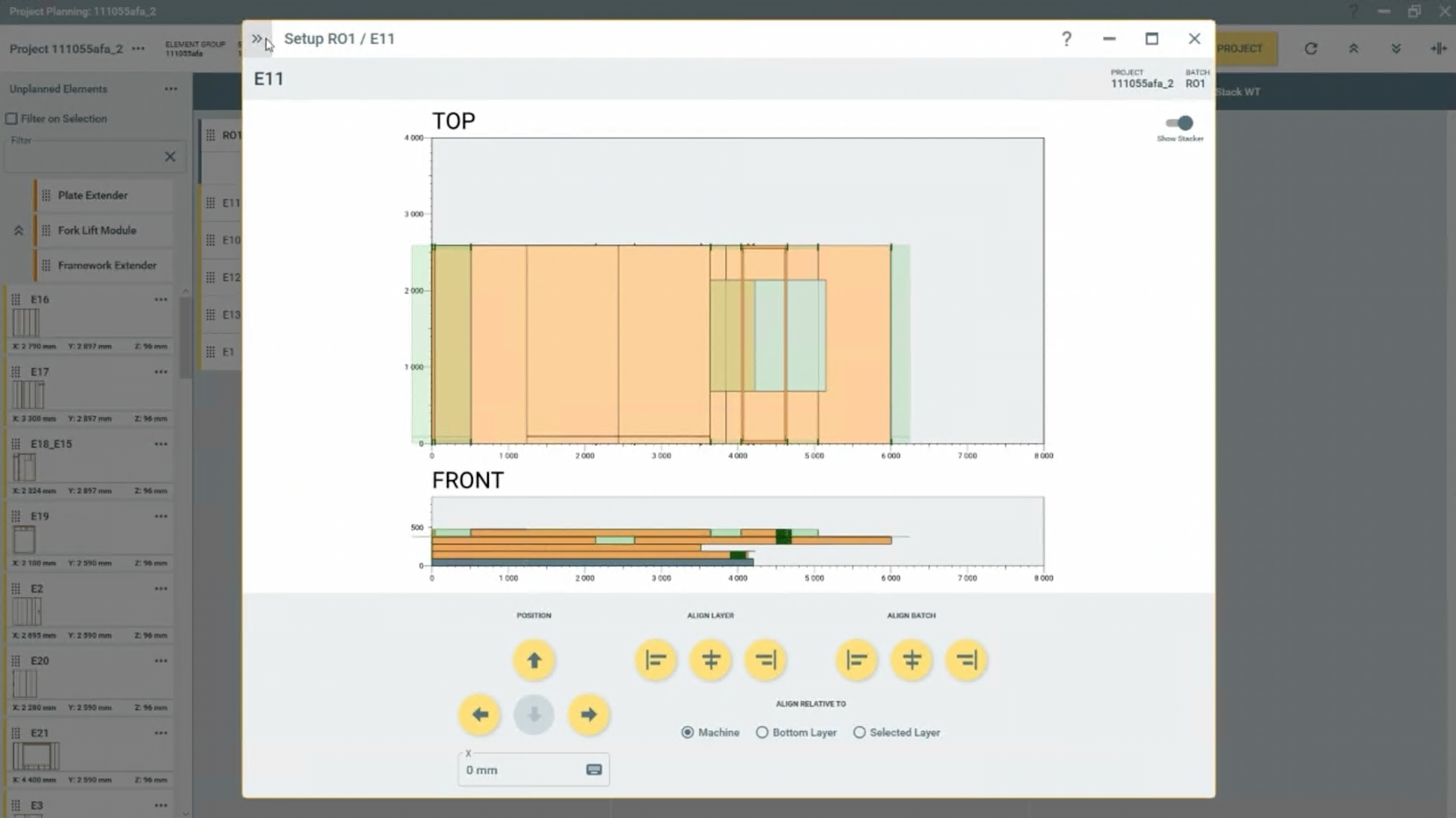Click the greyed down arrow position button
Screen dimensions: 1456x818
534,715
